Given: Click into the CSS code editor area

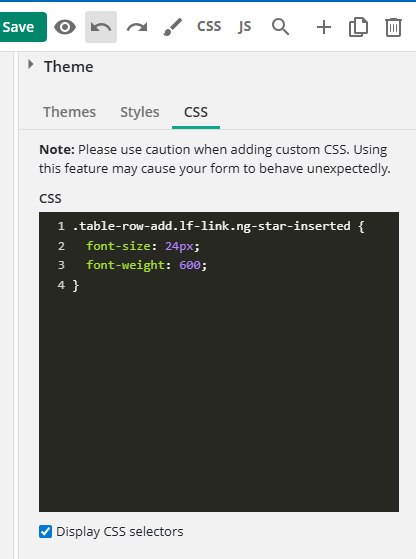Looking at the screenshot, I should (x=219, y=362).
